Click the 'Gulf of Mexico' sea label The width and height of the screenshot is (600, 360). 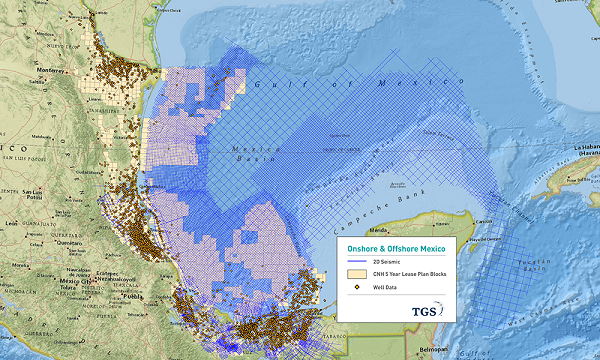358,83
